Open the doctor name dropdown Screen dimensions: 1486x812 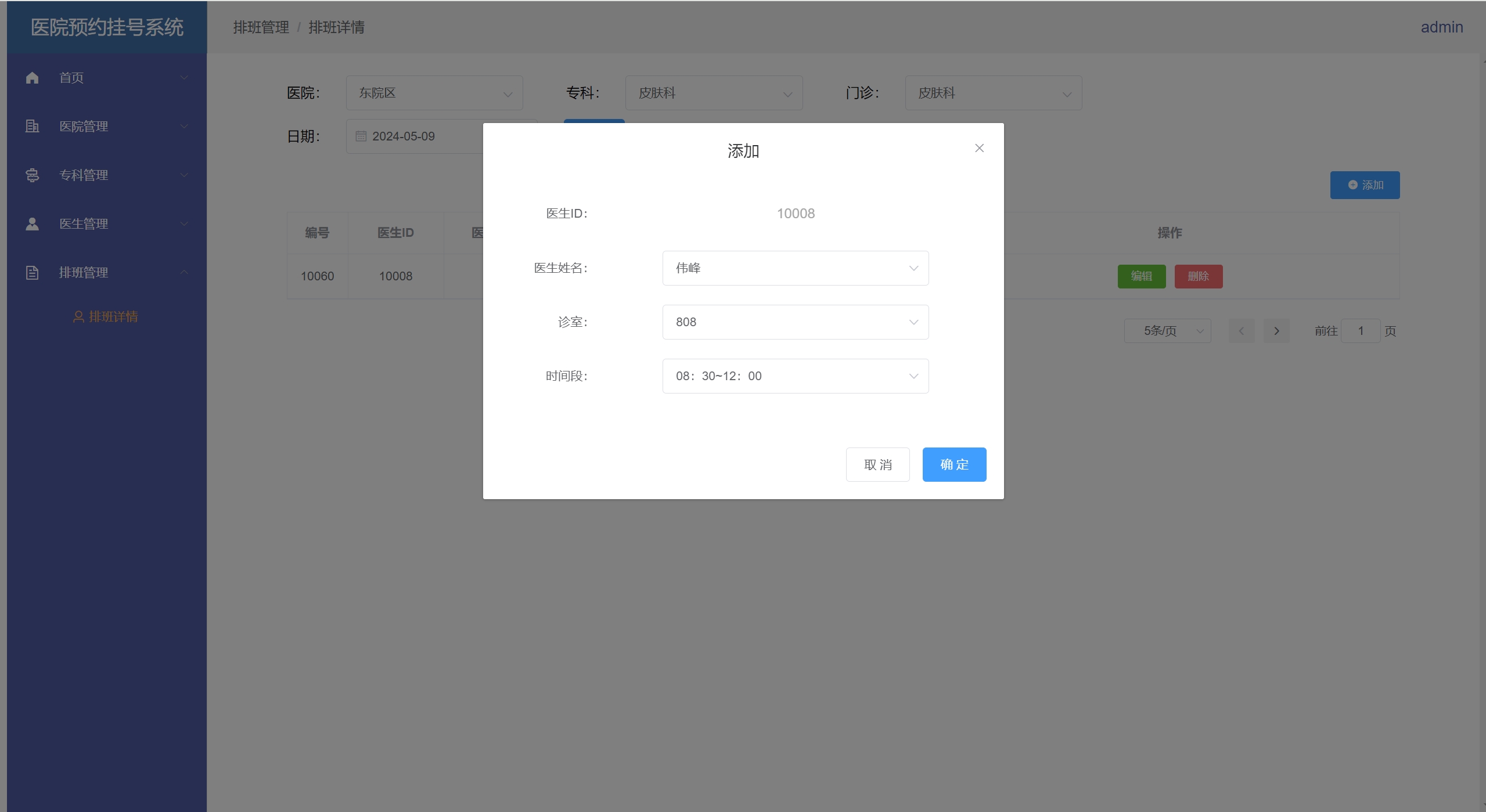[795, 268]
